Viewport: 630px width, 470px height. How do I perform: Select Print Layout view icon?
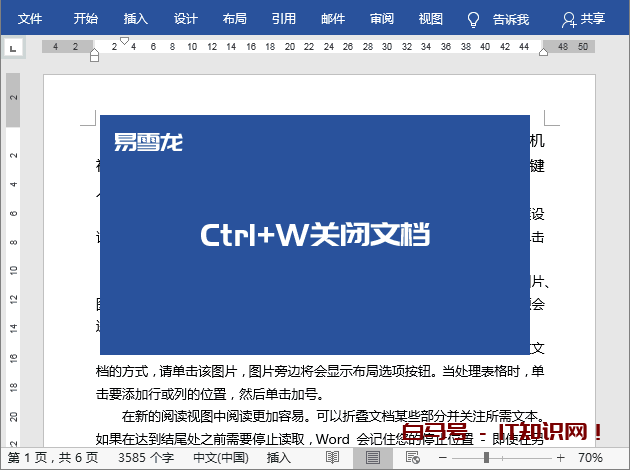coord(373,457)
